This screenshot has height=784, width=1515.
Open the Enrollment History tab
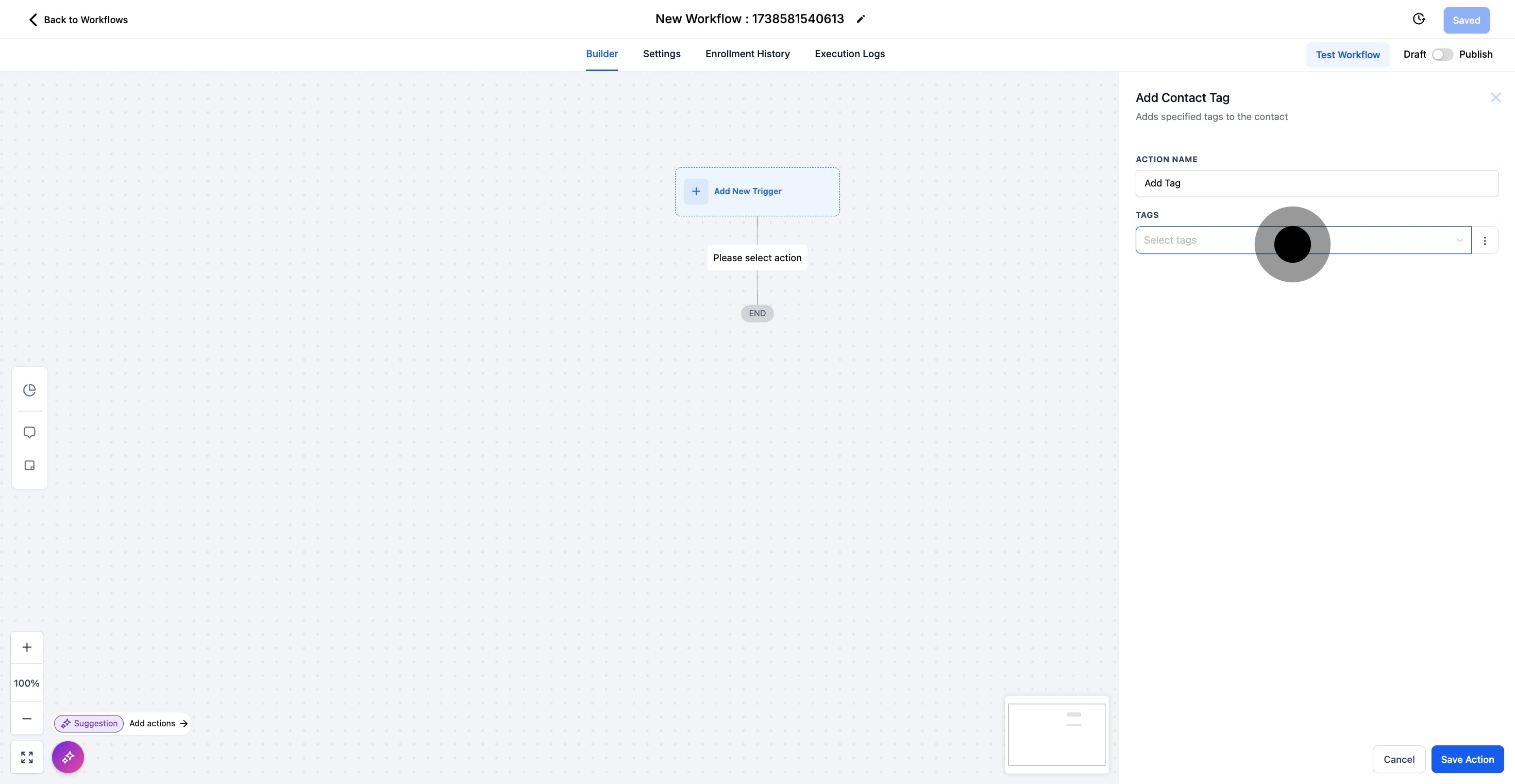[748, 54]
